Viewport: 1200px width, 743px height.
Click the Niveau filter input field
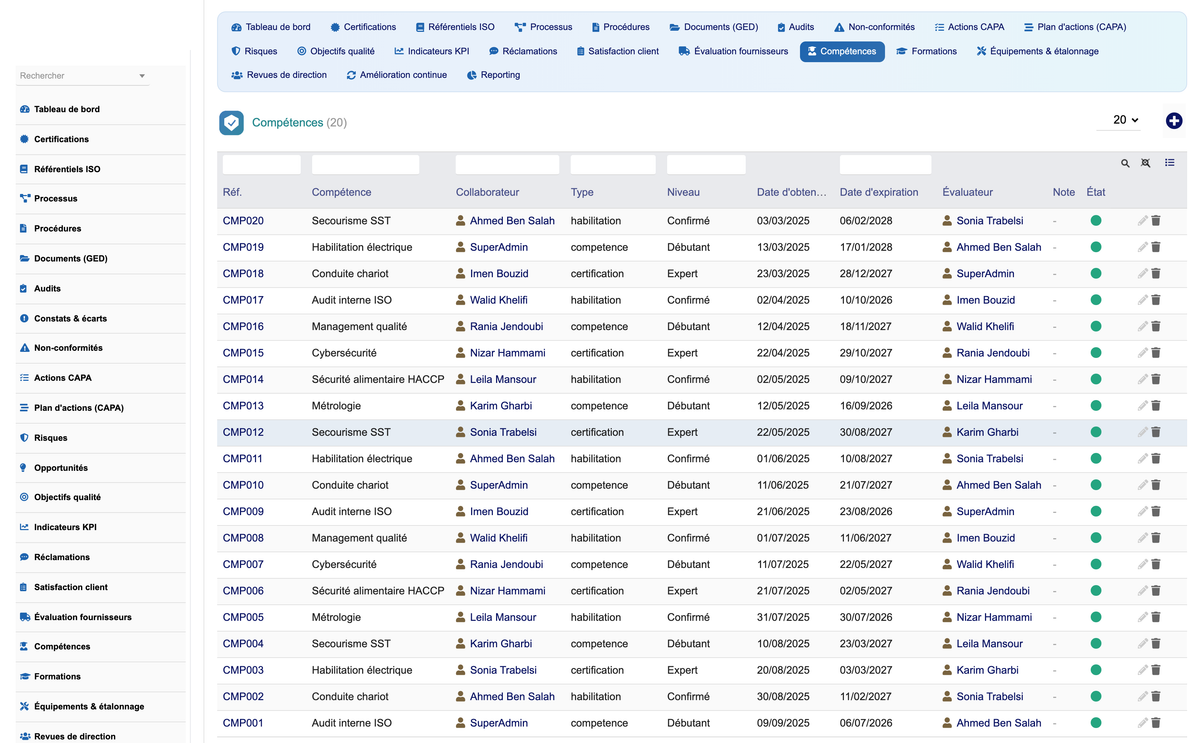click(706, 164)
